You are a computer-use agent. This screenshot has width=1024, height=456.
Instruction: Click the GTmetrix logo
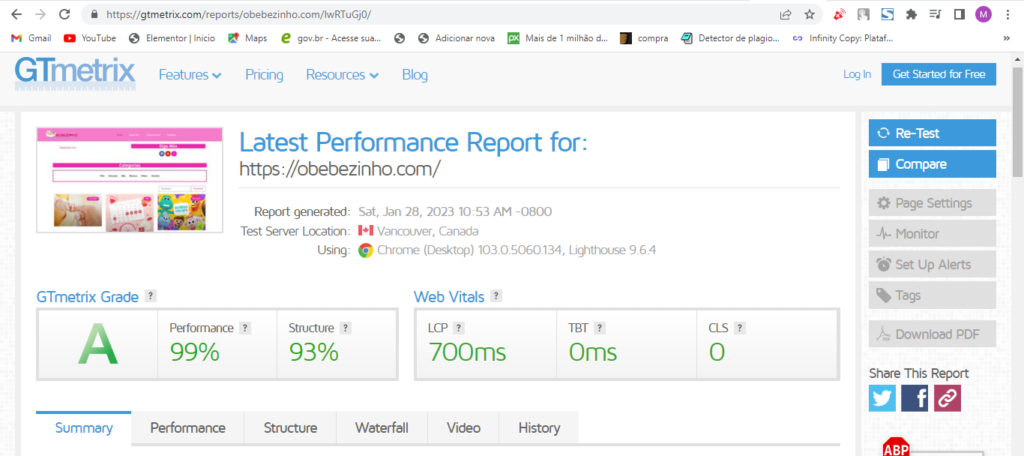coord(75,75)
